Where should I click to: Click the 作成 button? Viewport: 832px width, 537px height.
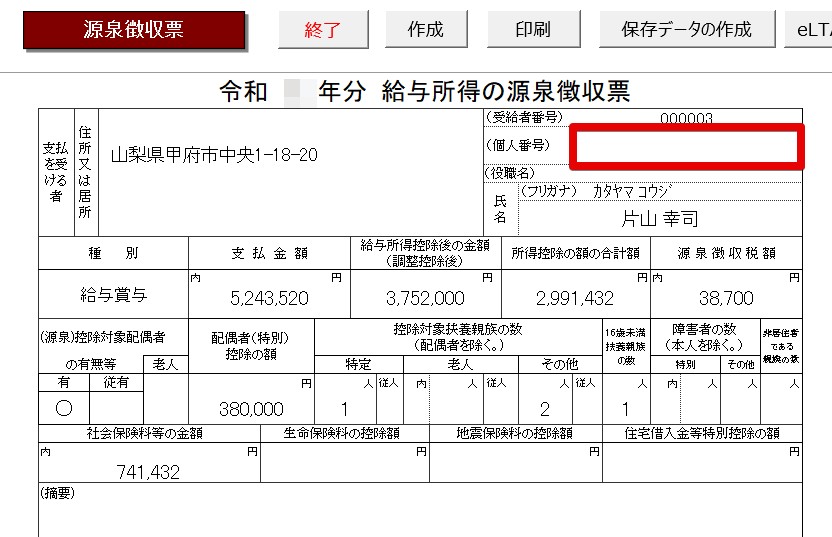click(426, 29)
